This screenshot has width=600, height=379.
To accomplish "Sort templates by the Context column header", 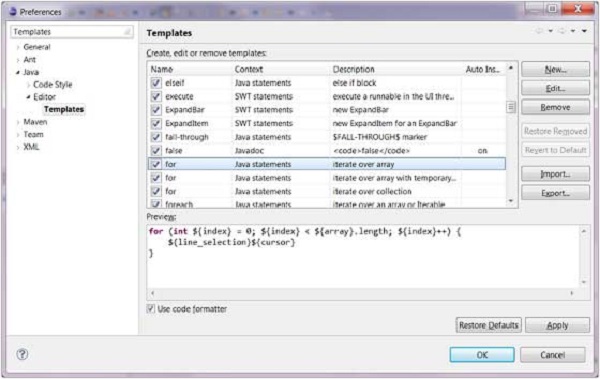I will 280,69.
